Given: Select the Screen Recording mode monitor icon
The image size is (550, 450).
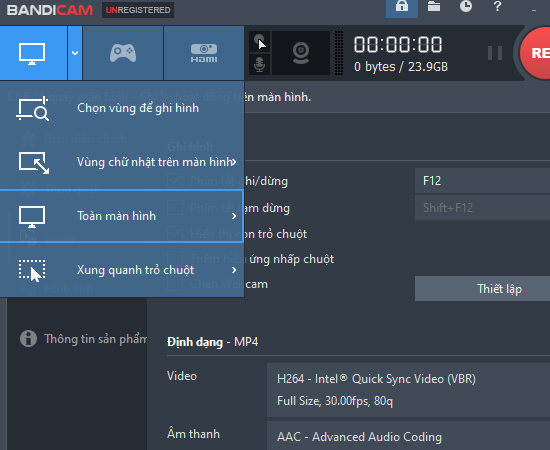Looking at the screenshot, I should click(33, 53).
